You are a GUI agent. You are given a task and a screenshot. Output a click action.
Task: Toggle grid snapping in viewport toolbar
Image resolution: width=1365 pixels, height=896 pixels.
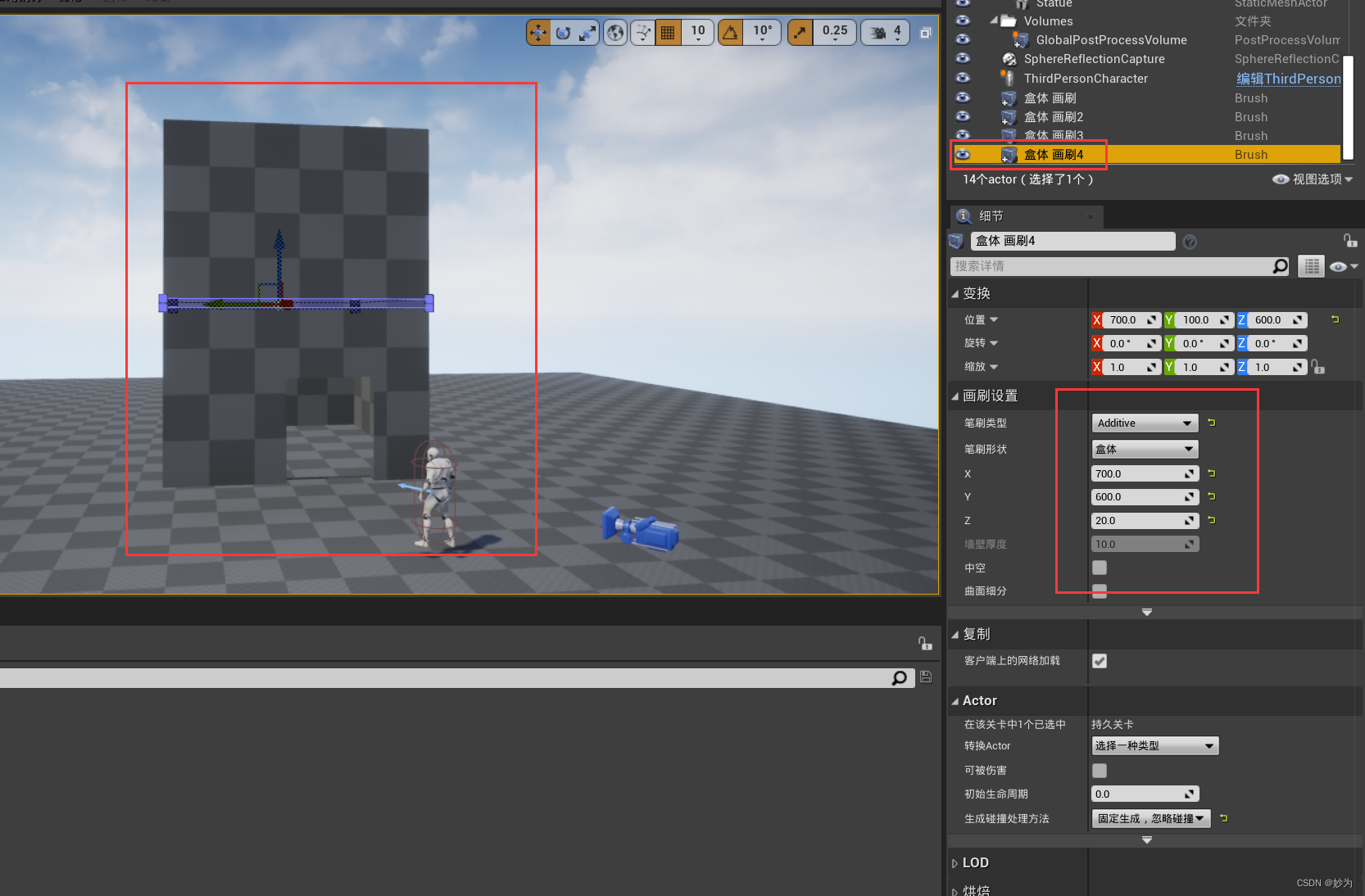pos(668,33)
